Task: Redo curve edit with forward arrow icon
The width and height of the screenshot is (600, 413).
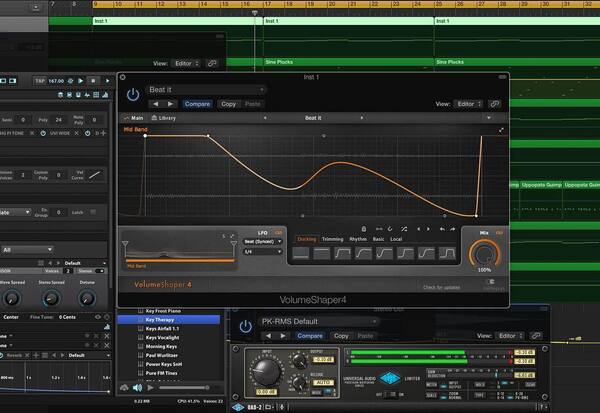Action: pos(453,229)
